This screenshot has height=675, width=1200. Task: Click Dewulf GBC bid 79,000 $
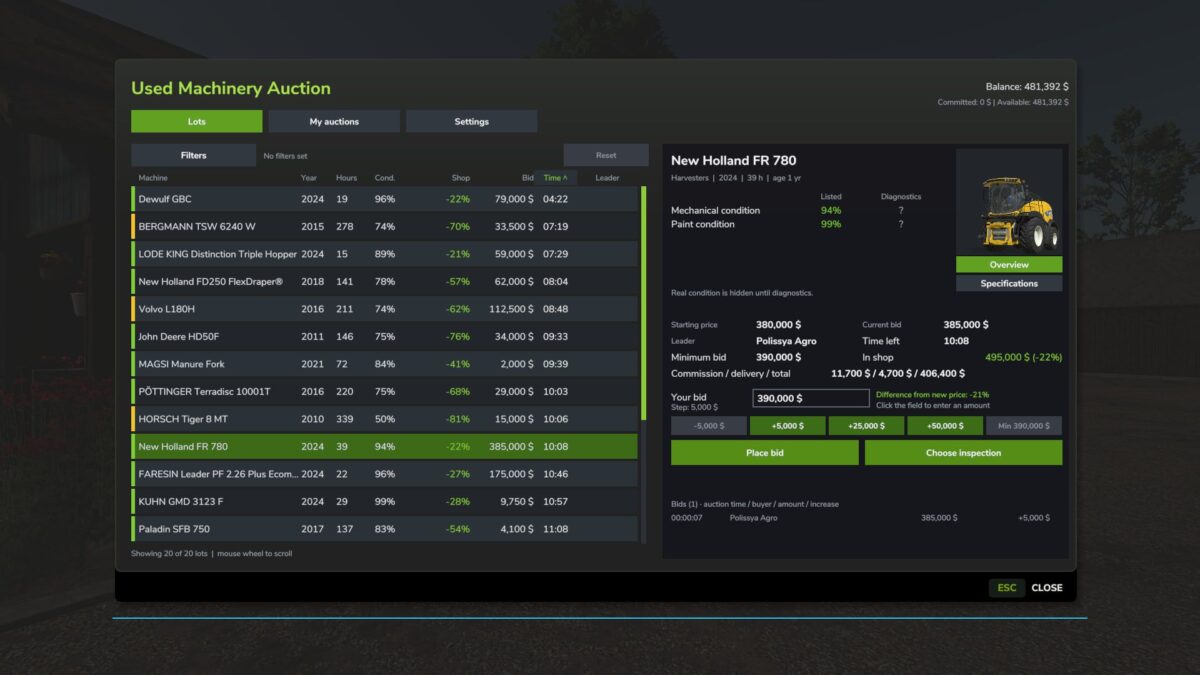pyautogui.click(x=514, y=199)
